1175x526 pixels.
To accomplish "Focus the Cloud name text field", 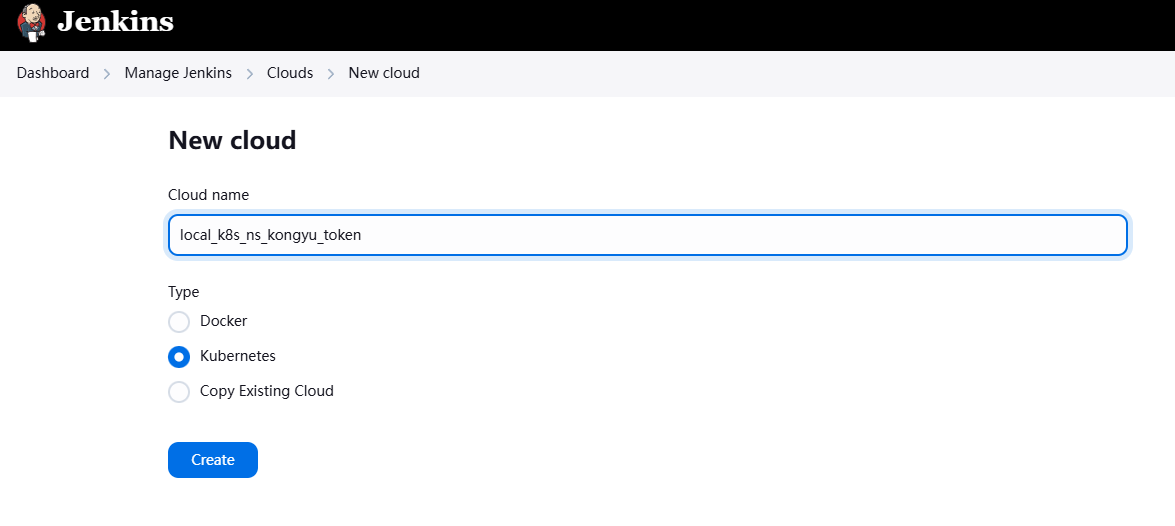I will point(647,235).
